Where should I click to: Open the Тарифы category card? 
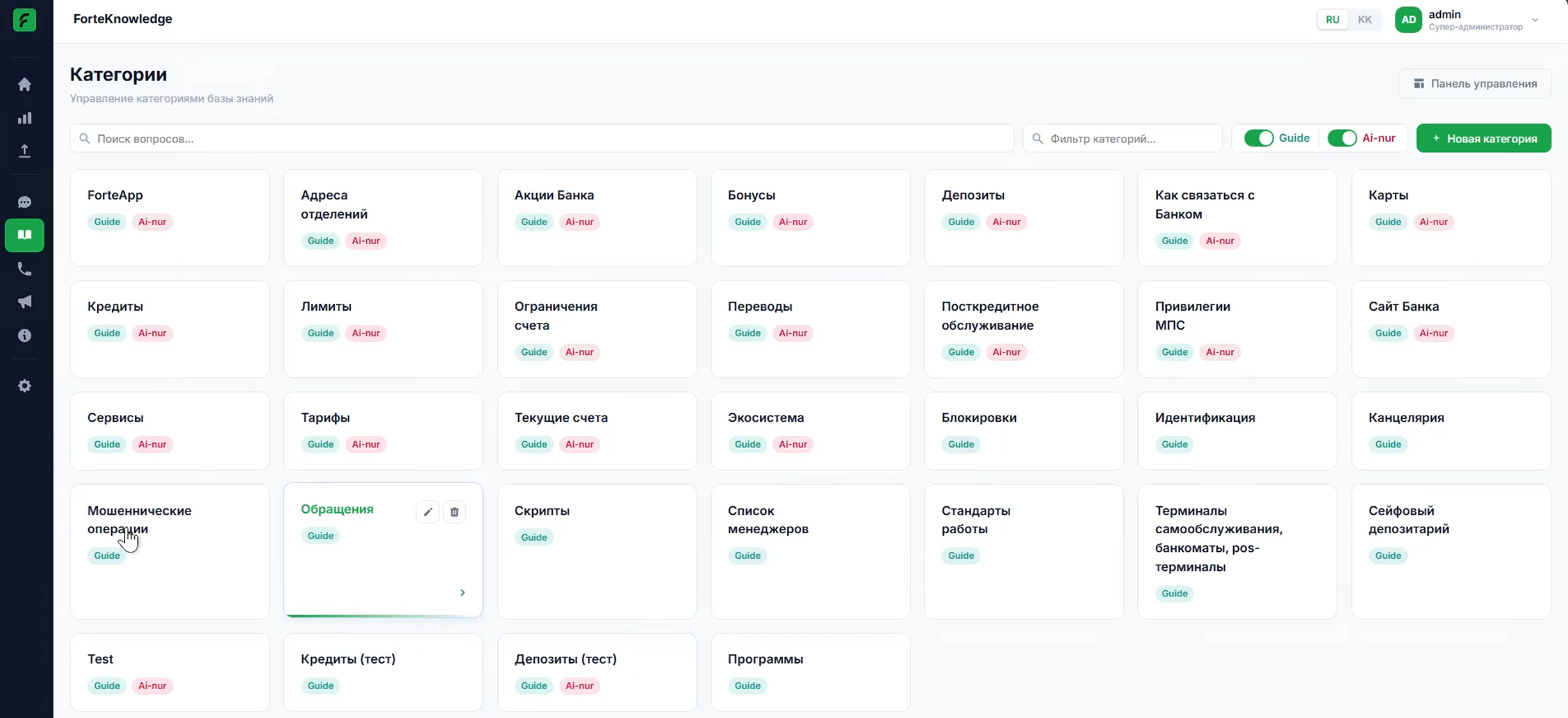(x=383, y=431)
